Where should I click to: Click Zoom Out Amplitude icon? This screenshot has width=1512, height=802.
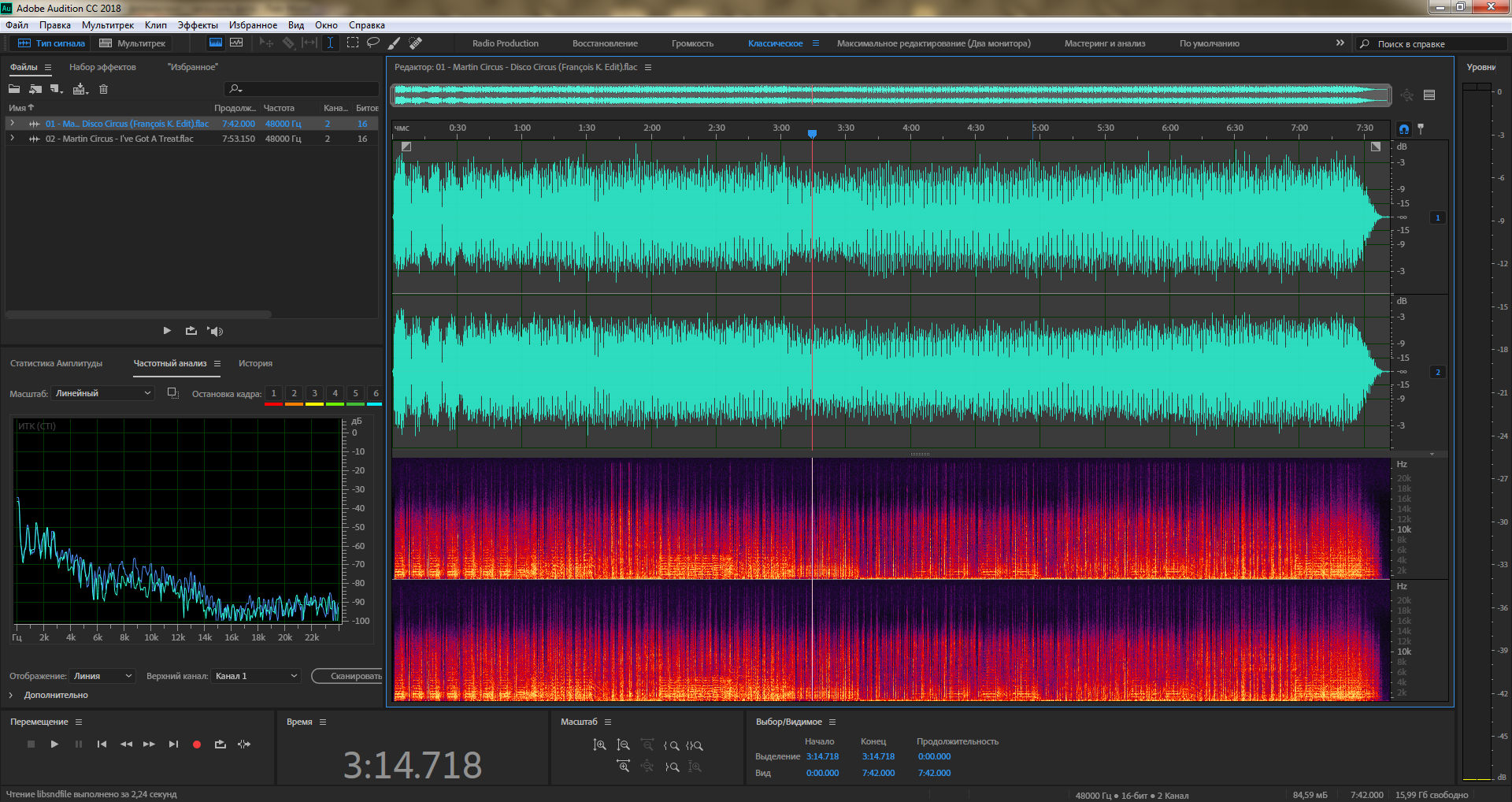623,745
